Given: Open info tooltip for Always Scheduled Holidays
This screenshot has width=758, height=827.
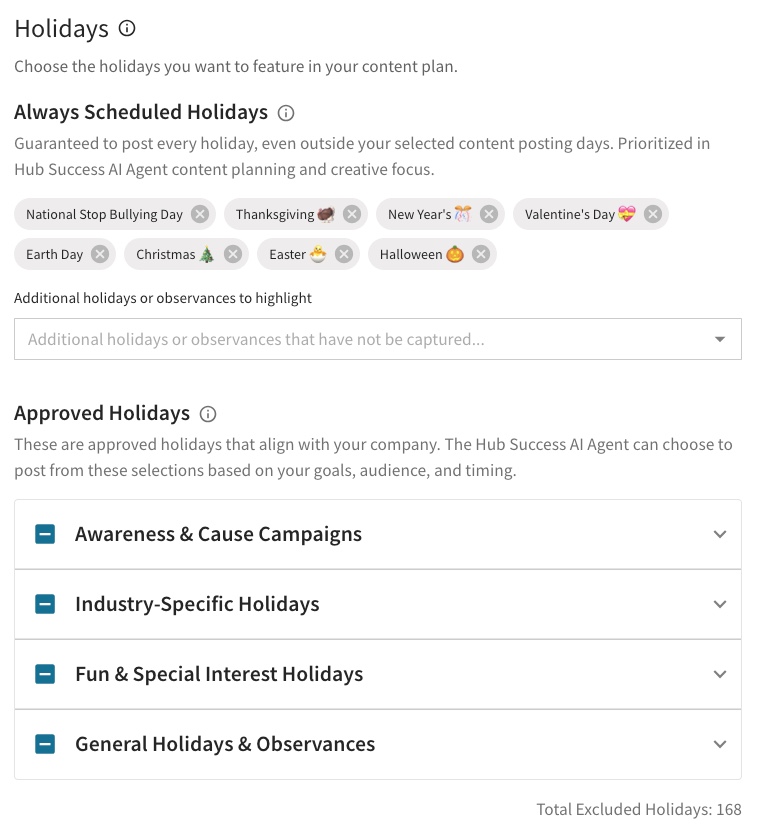Looking at the screenshot, I should [x=285, y=113].
